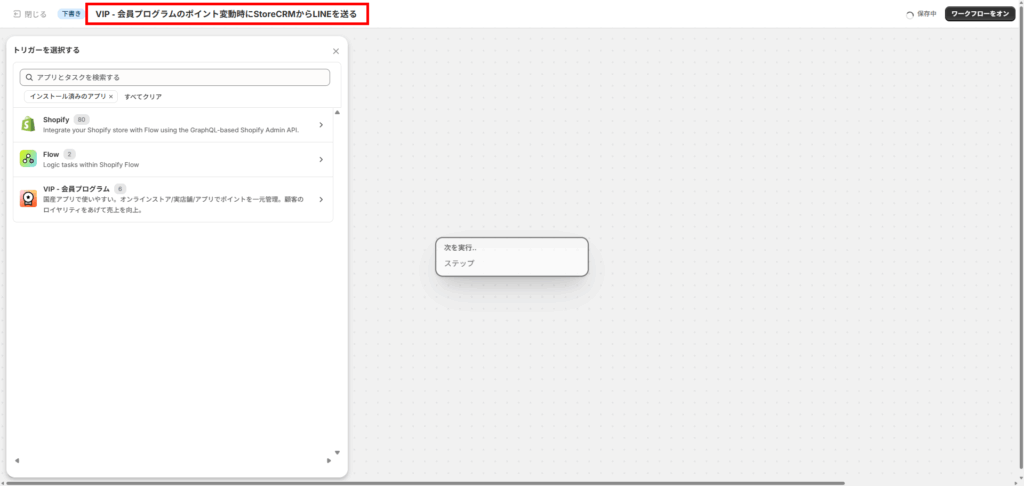Select the ステップ item in workflow node

point(459,264)
